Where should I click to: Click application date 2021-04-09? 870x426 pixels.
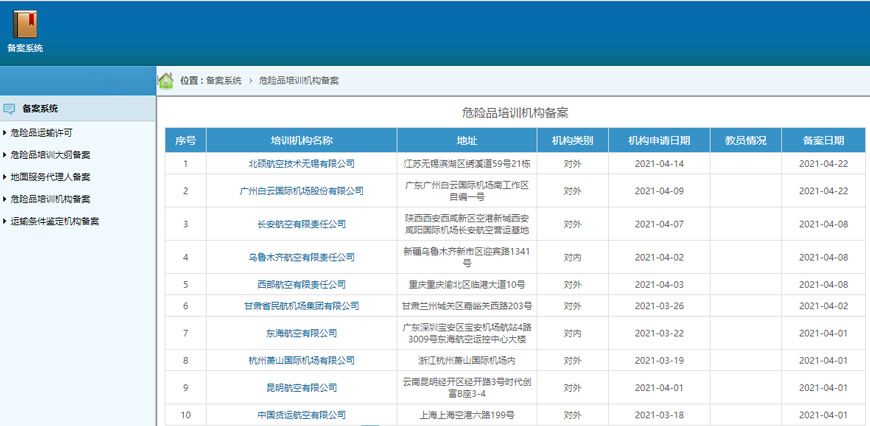pyautogui.click(x=659, y=191)
